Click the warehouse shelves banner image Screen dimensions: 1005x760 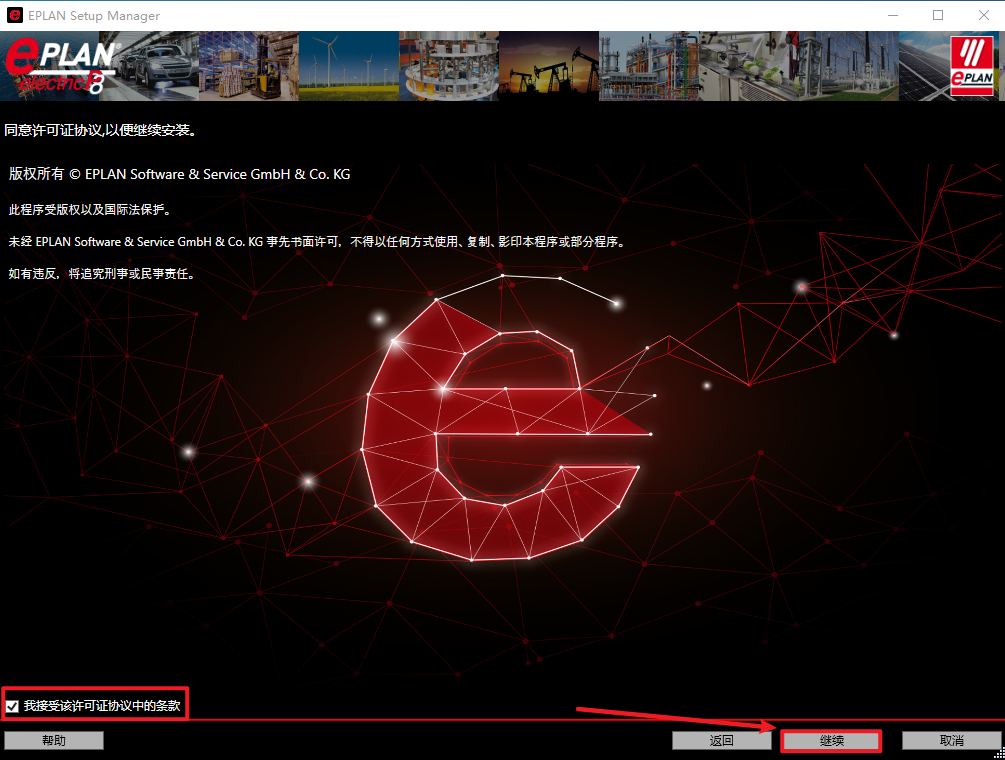[x=248, y=65]
